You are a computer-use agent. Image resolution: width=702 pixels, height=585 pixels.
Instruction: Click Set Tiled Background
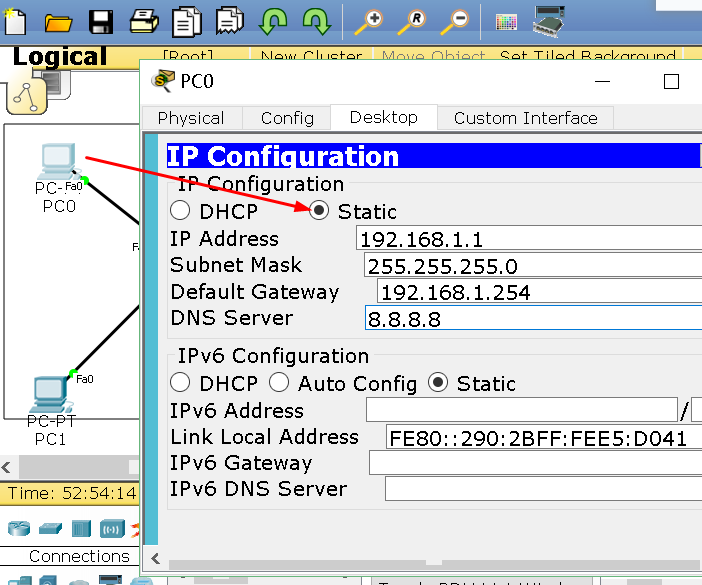click(587, 56)
